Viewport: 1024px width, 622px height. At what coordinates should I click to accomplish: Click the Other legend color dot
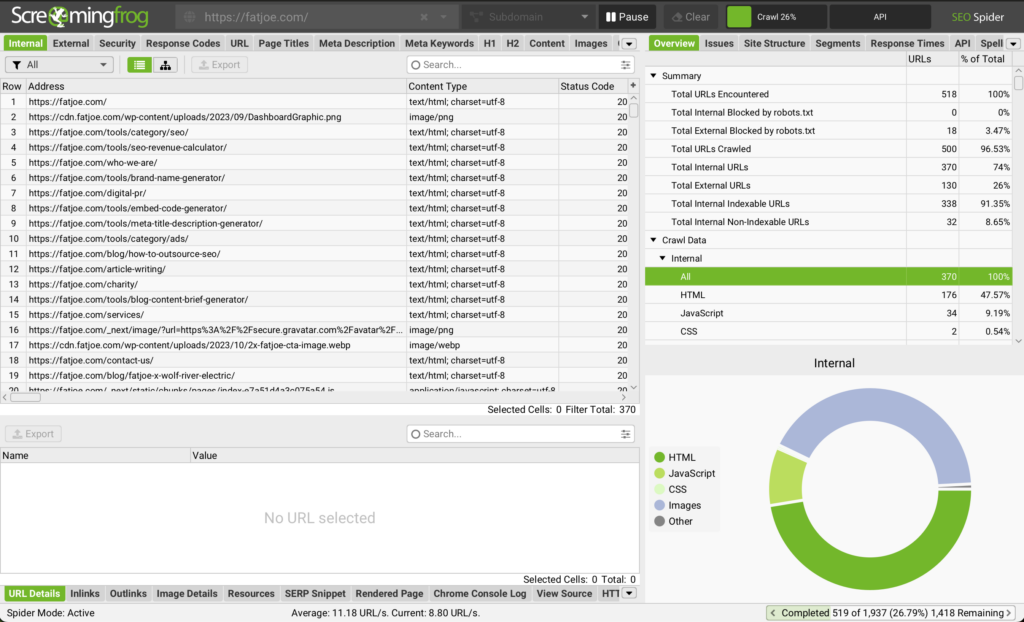(x=660, y=521)
